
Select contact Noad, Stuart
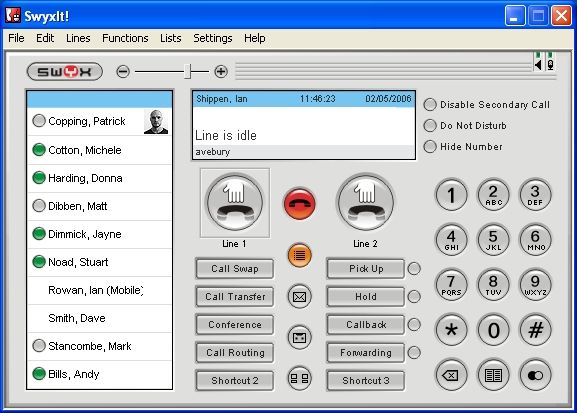(100, 262)
